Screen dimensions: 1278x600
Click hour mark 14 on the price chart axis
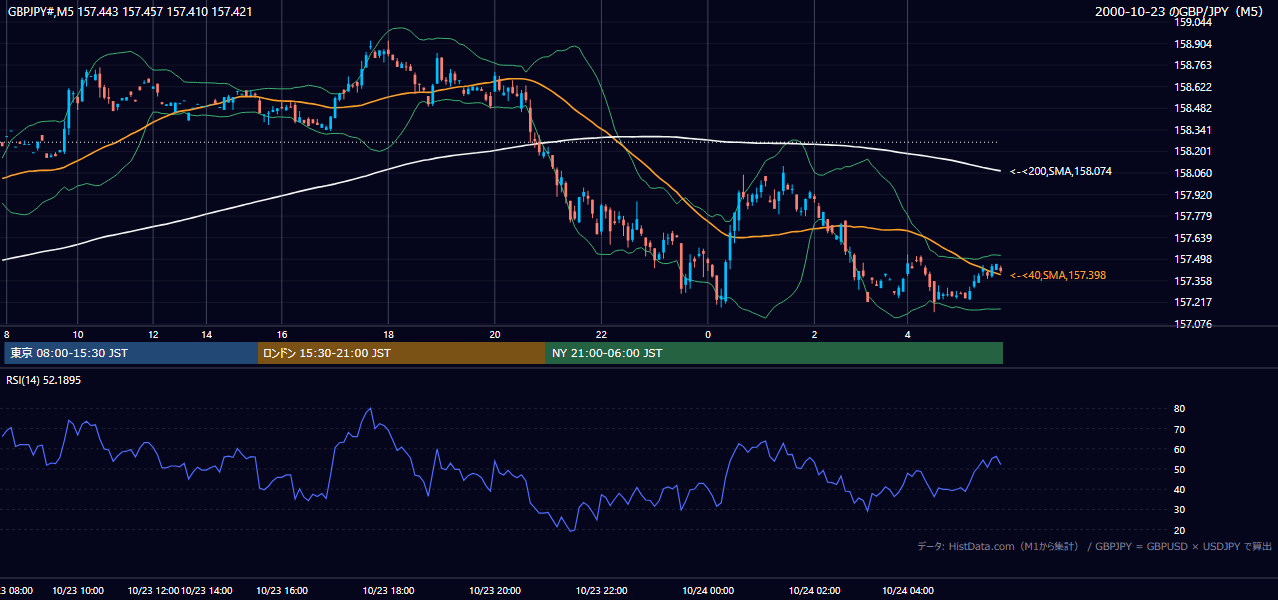[x=206, y=334]
